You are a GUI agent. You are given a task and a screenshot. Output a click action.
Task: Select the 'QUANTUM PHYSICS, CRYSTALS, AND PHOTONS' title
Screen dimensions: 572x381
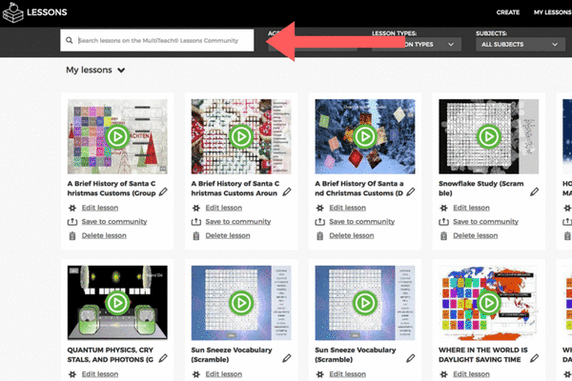110,355
